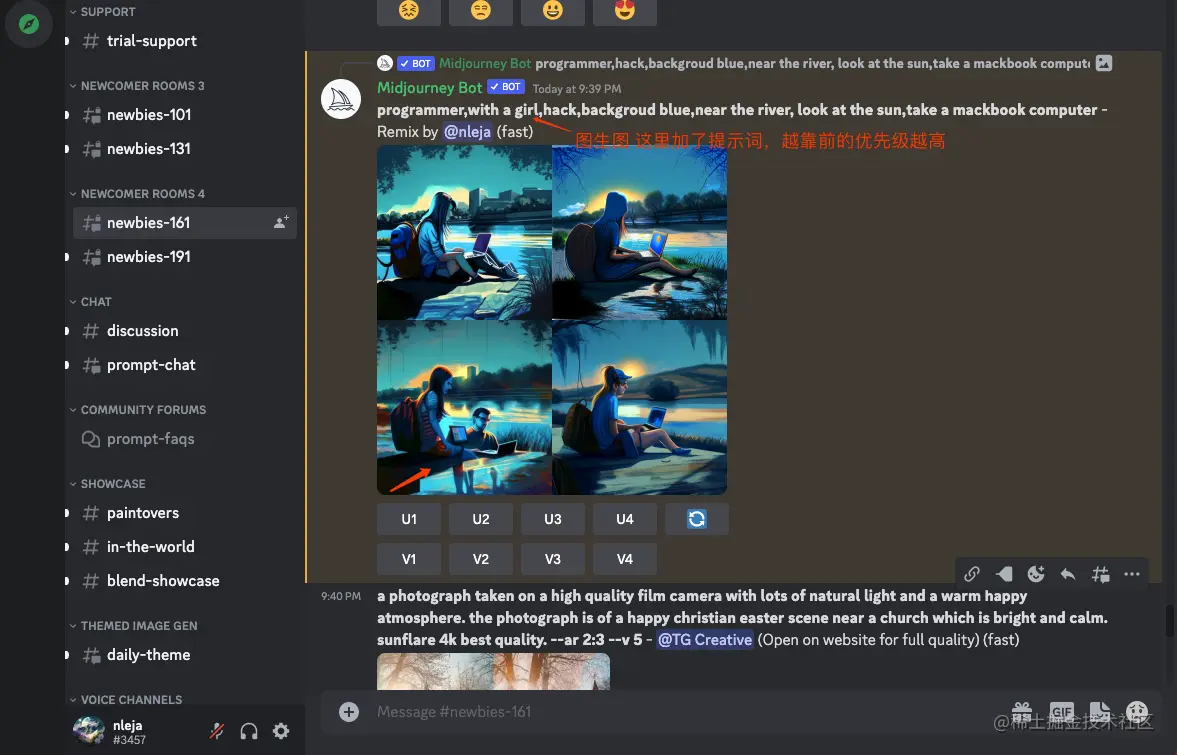Toggle deafen headphones icon
This screenshot has height=755, width=1177.
tap(249, 731)
